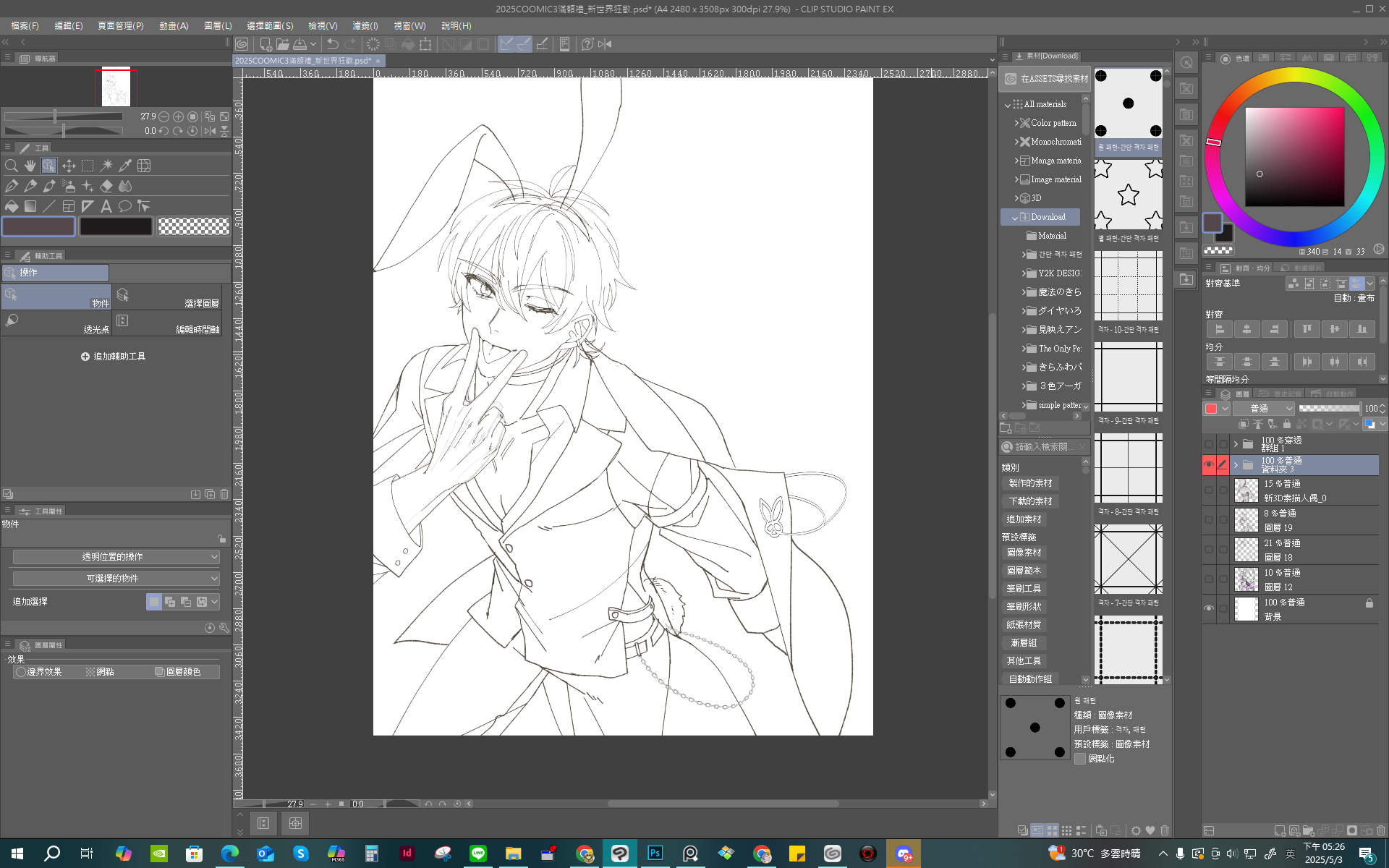
Task: Select the Balloon speech bubble tool
Action: [x=125, y=206]
